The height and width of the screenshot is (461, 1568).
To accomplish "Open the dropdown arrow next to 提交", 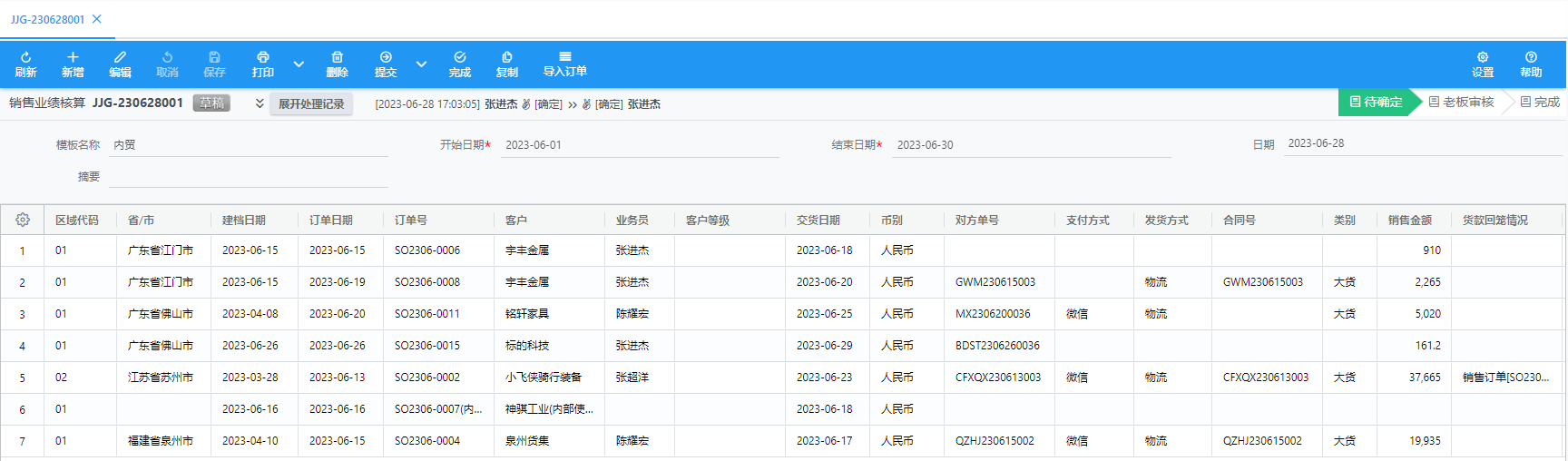I will (x=421, y=64).
